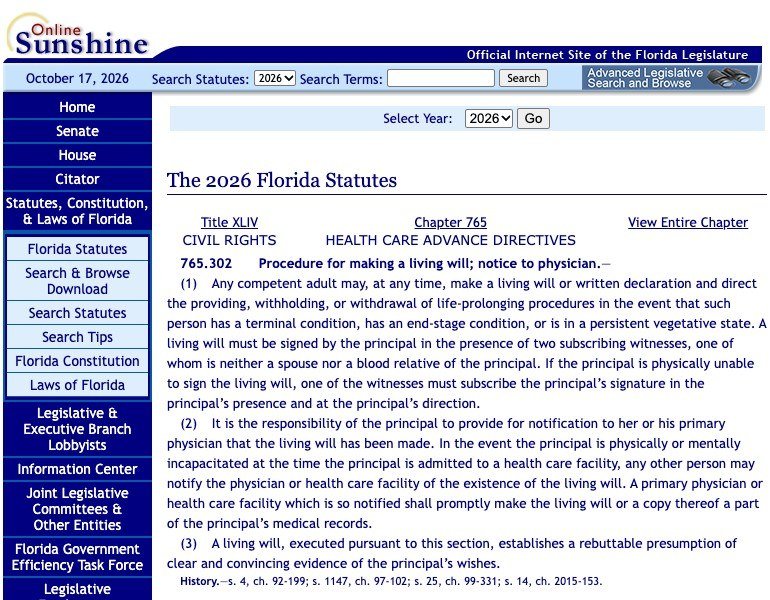Open Legislative & Executive Branch Lobbyists
Viewport: 770px width, 600px height.
pos(77,429)
